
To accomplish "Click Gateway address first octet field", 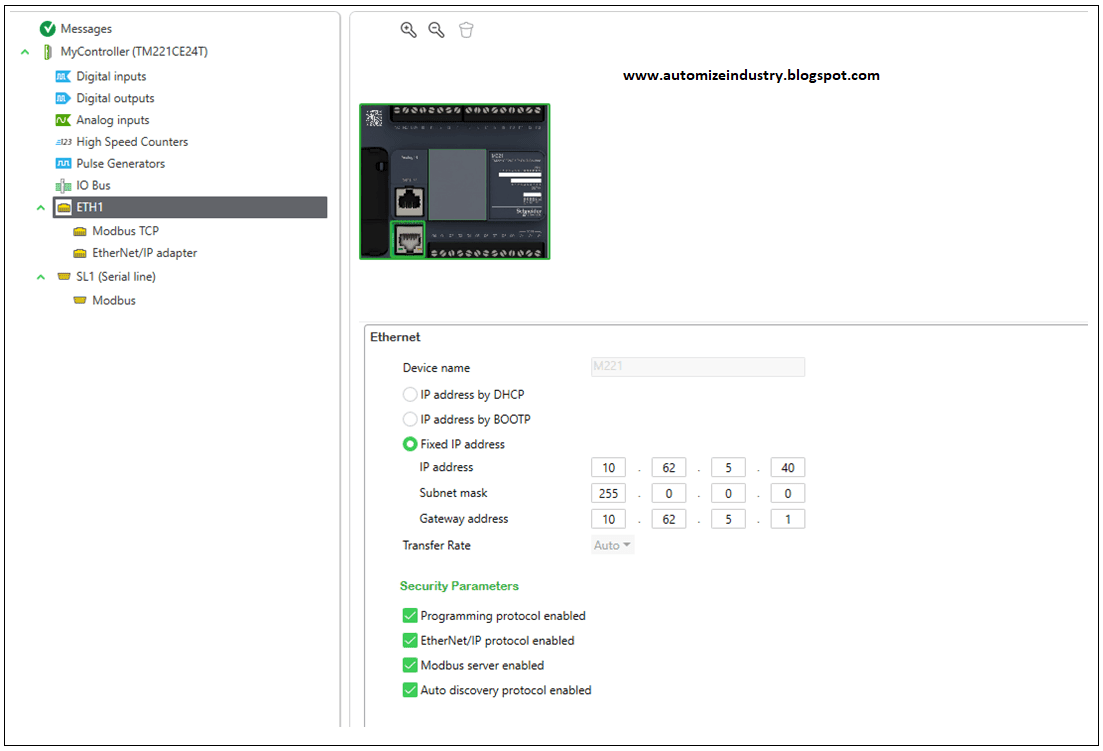I will coord(608,519).
